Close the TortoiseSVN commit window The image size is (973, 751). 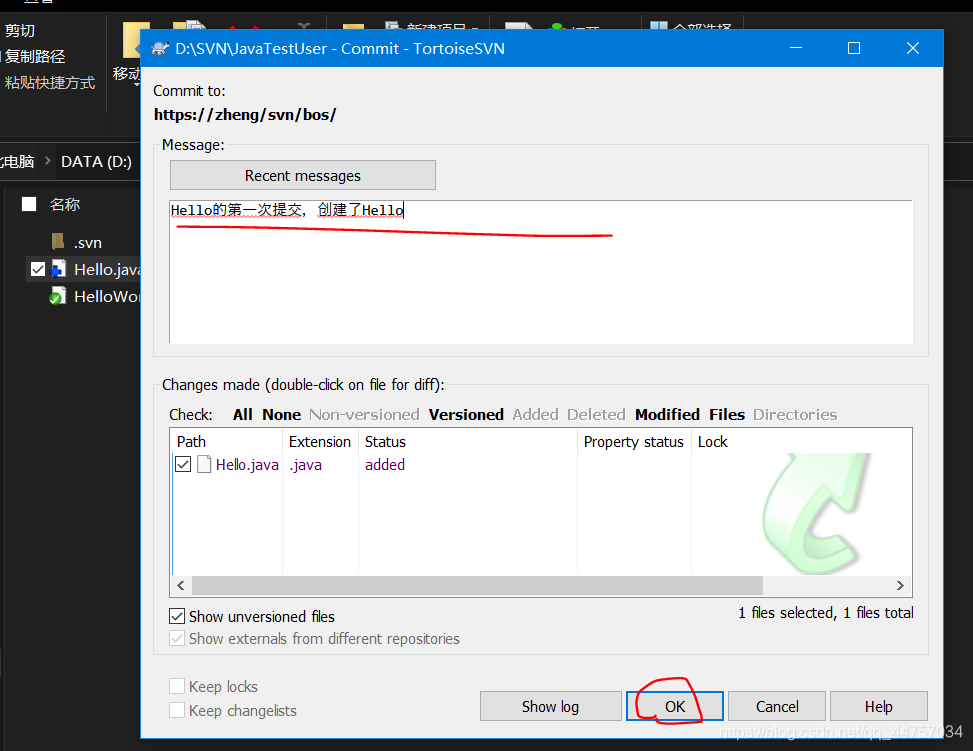pyautogui.click(x=913, y=48)
